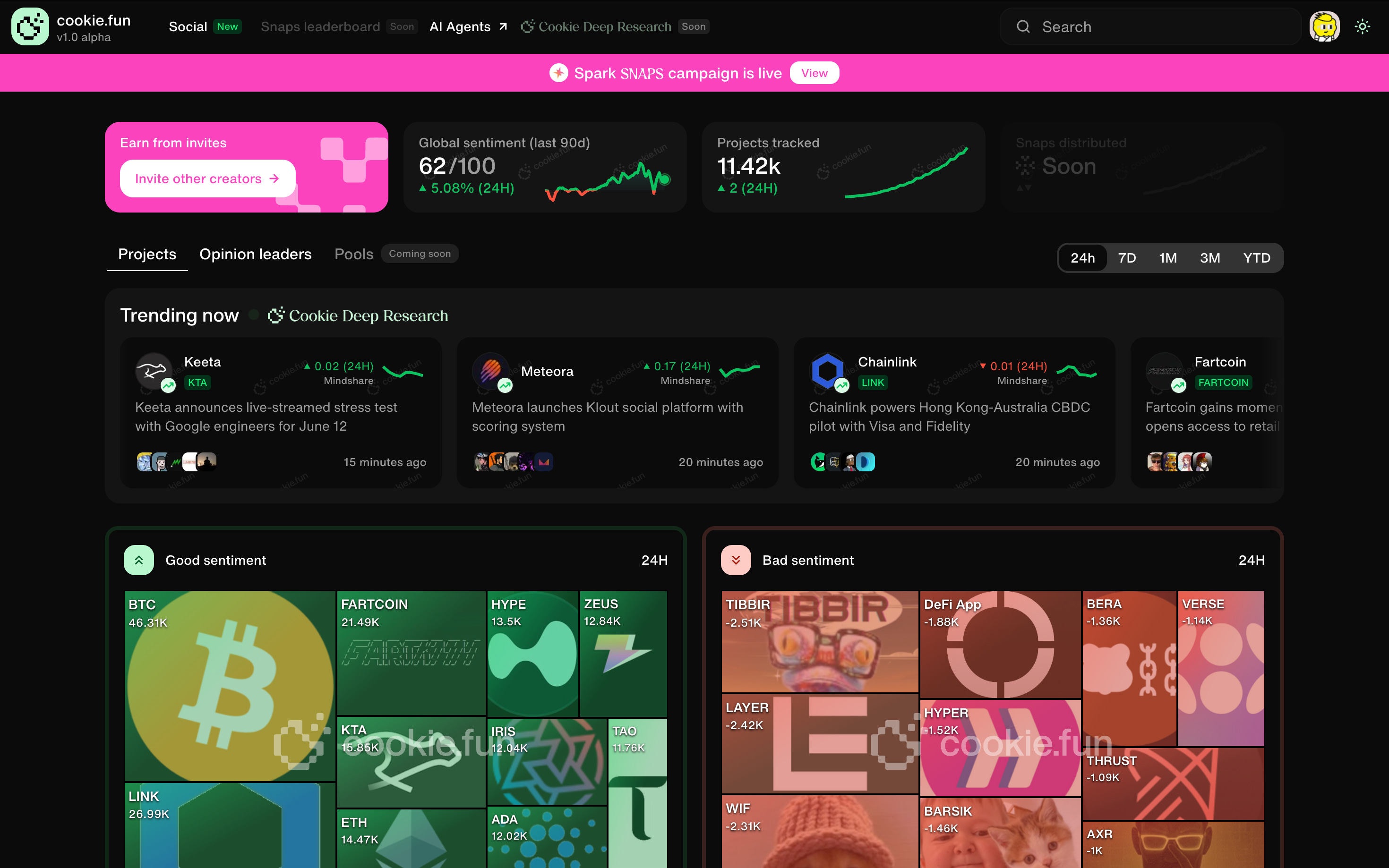
Task: Open the Social menu item
Action: click(188, 26)
